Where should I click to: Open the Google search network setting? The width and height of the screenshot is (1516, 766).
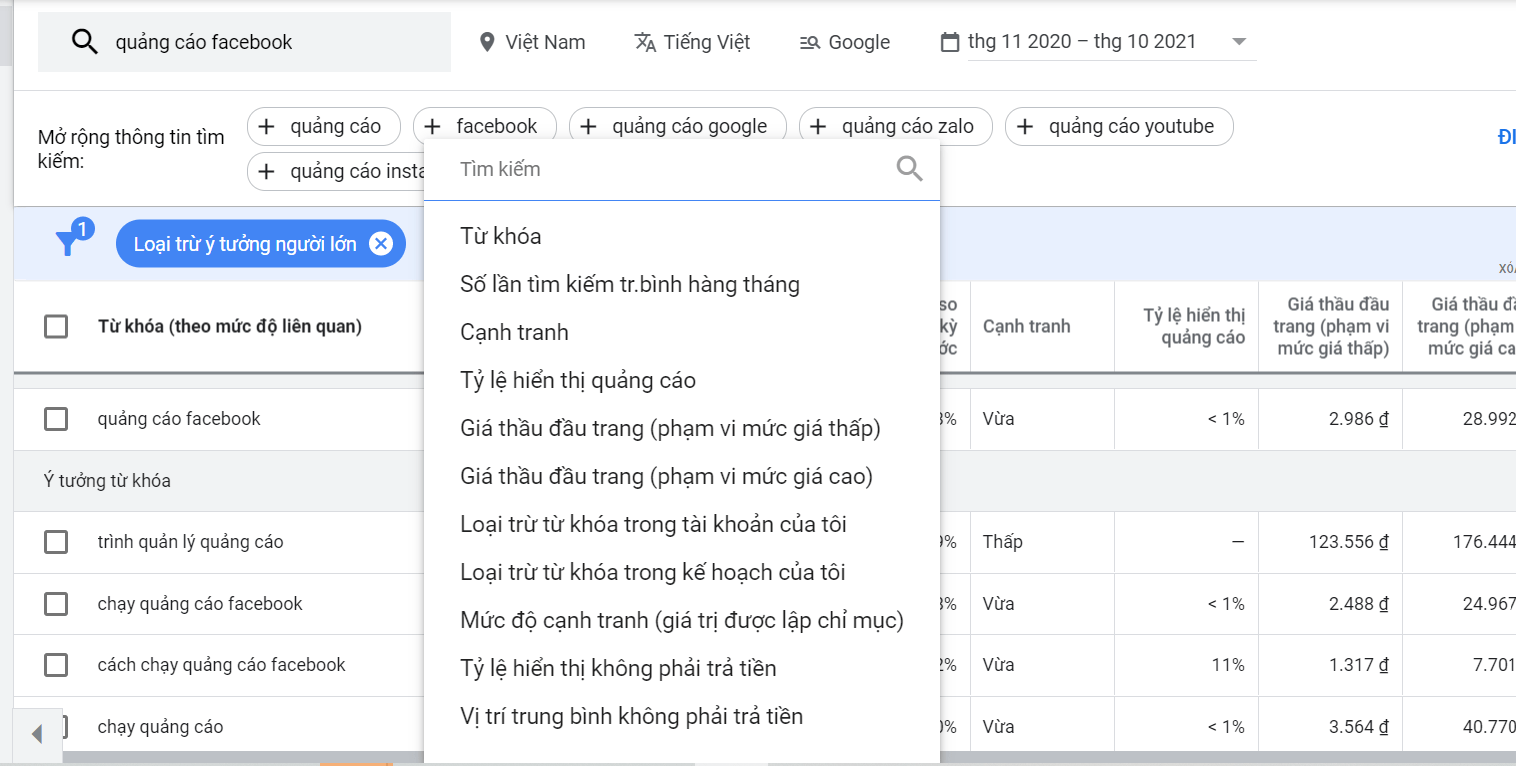[x=845, y=42]
